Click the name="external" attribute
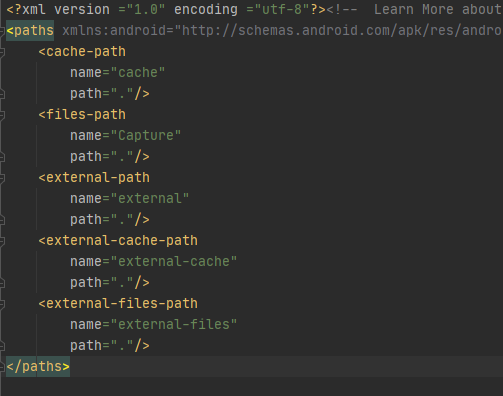The width and height of the screenshot is (503, 396). [x=130, y=199]
